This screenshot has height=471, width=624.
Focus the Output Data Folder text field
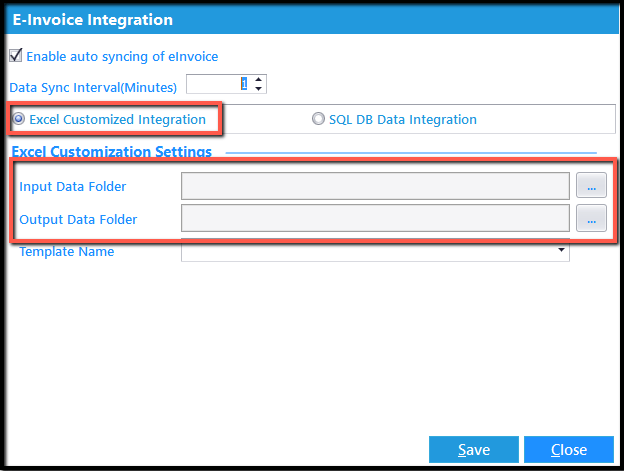click(x=375, y=218)
